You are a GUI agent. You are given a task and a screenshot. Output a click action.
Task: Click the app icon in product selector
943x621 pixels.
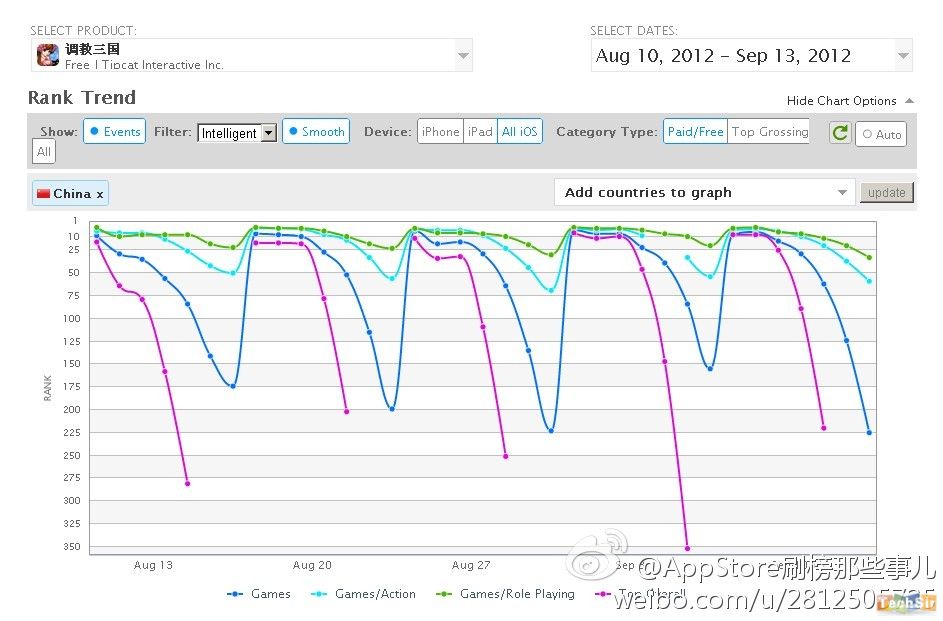48,55
